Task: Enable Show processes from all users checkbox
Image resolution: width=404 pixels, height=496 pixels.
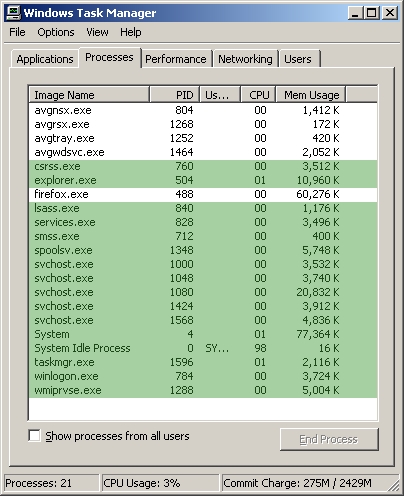Action: (x=34, y=436)
